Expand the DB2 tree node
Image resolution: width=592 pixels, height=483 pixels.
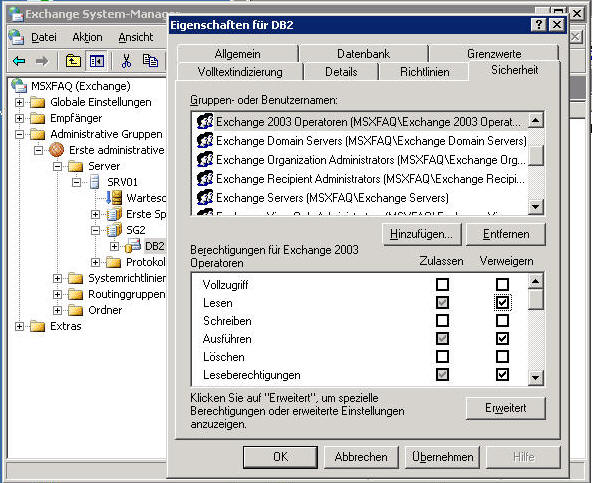(114, 246)
